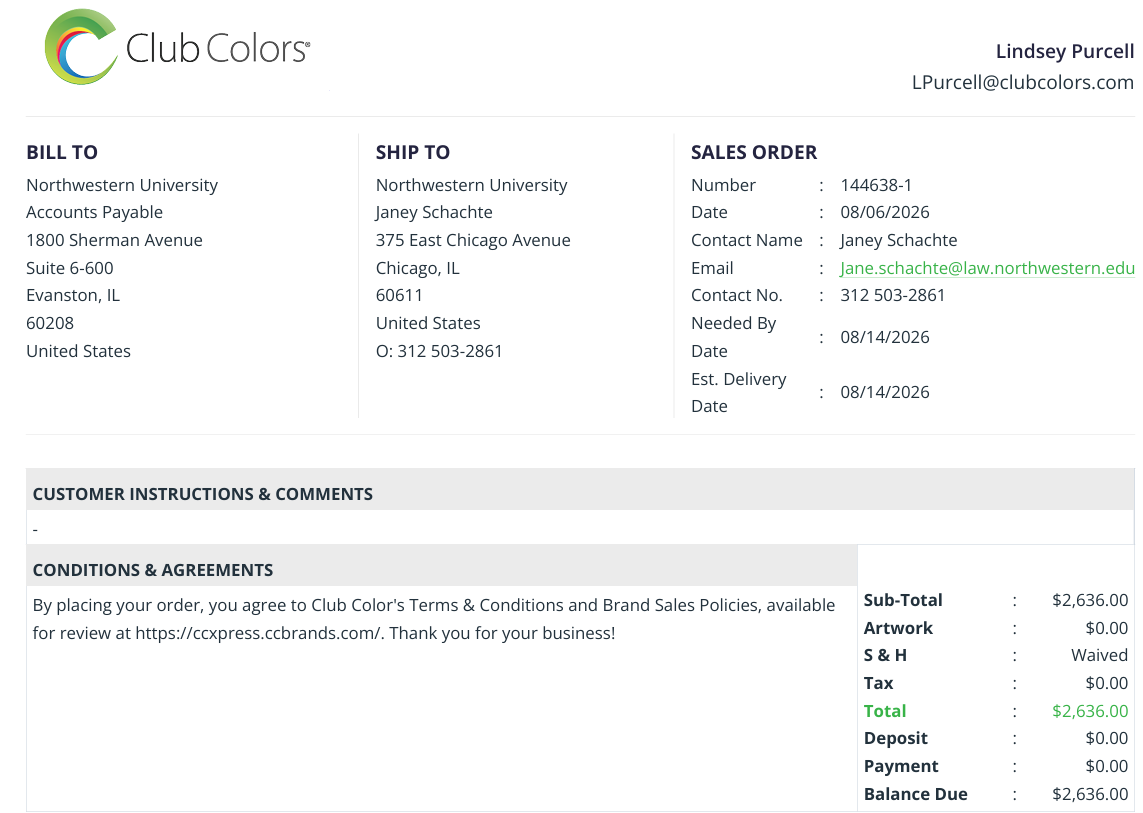Click the S & H Waived value
This screenshot has height=813, width=1143.
1099,656
